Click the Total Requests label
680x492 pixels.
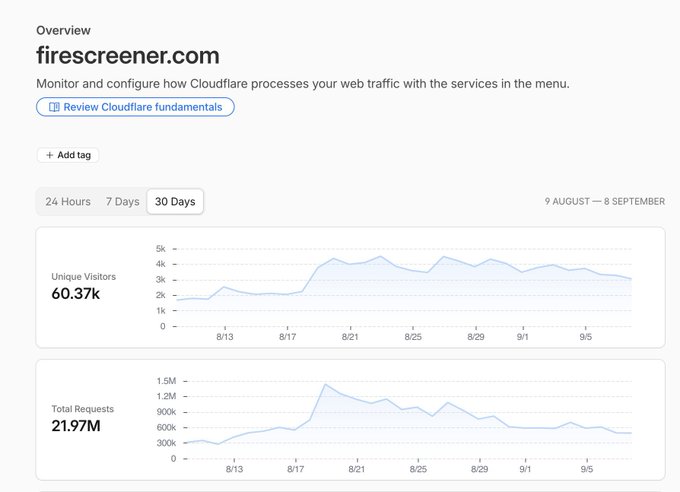pyautogui.click(x=82, y=409)
